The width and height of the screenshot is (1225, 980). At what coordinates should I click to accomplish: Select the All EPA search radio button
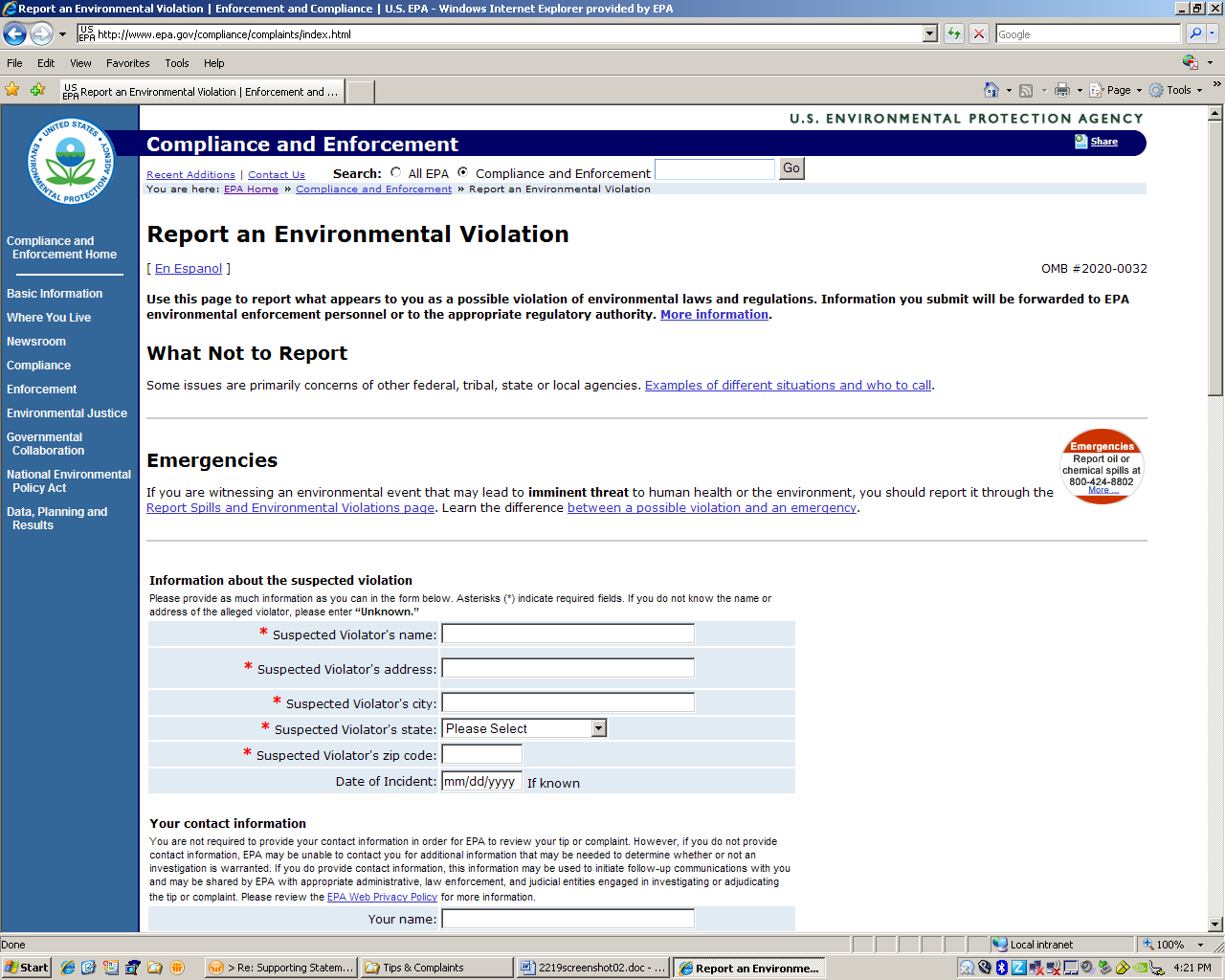[x=396, y=173]
